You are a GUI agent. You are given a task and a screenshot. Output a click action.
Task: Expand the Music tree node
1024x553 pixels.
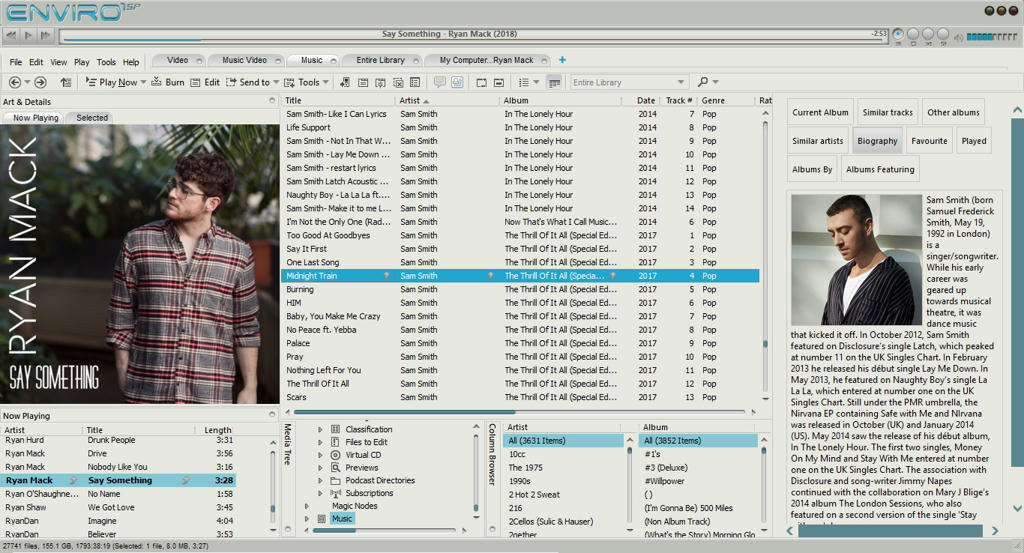coord(307,518)
